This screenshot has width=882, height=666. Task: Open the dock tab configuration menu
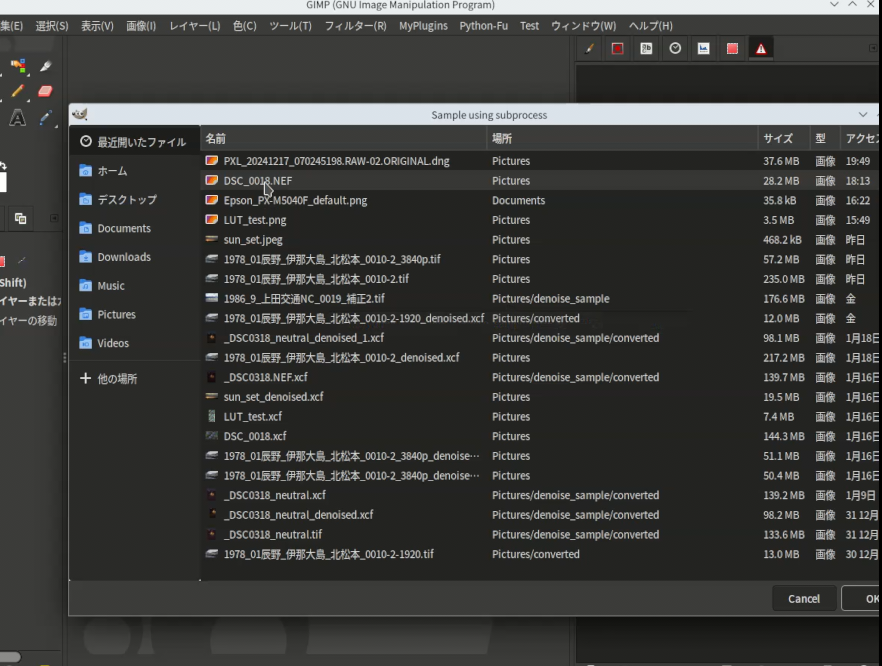click(873, 48)
